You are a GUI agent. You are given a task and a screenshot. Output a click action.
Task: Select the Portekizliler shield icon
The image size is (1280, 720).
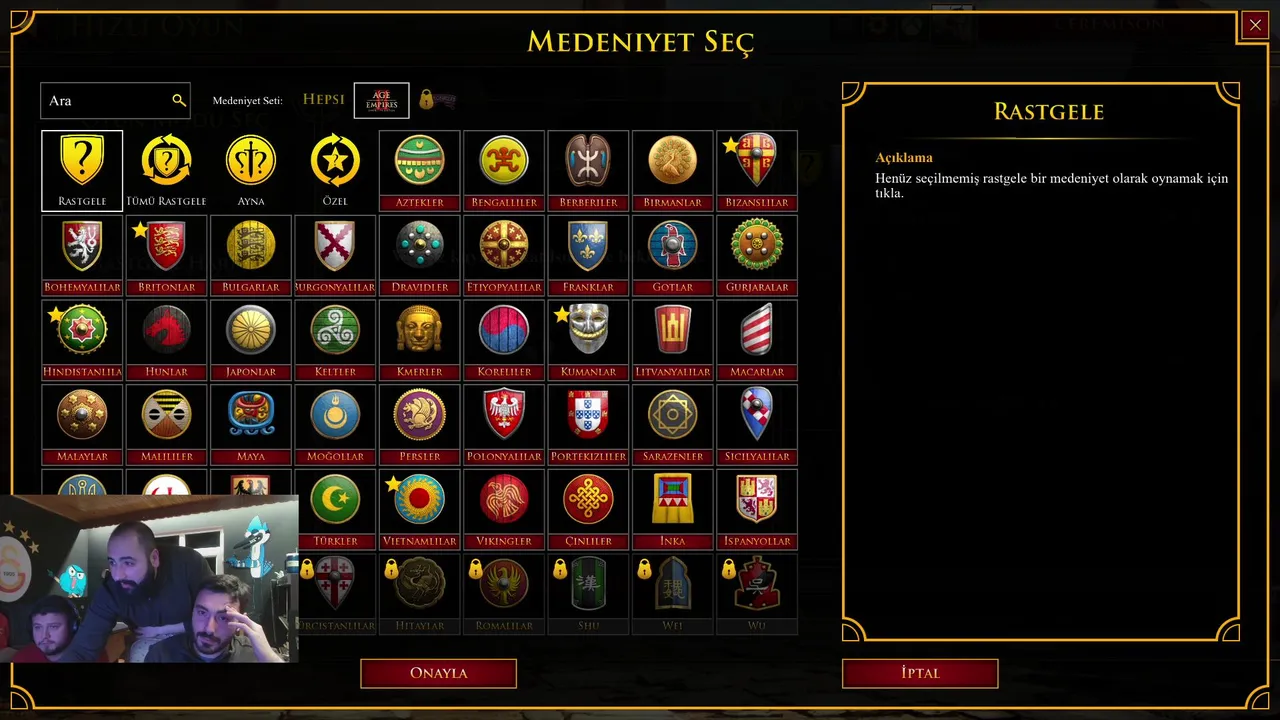click(588, 424)
